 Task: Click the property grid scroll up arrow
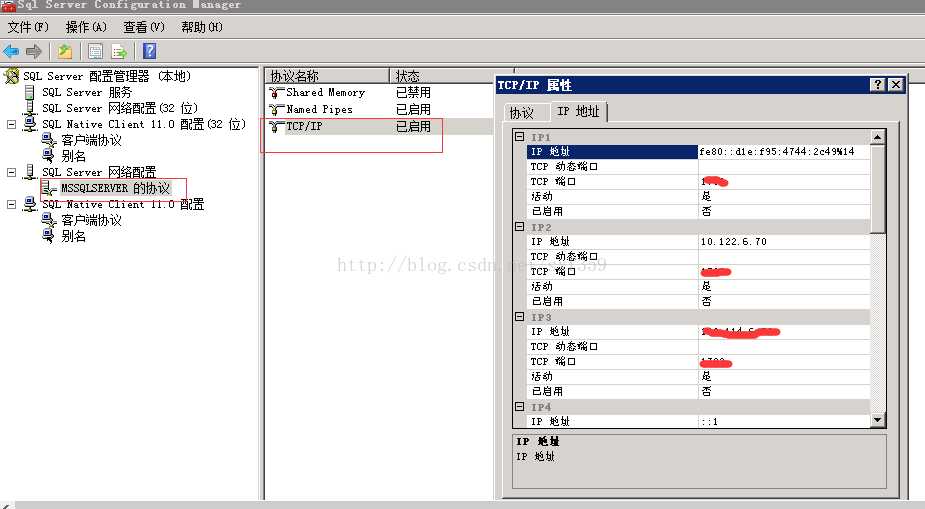pos(878,137)
